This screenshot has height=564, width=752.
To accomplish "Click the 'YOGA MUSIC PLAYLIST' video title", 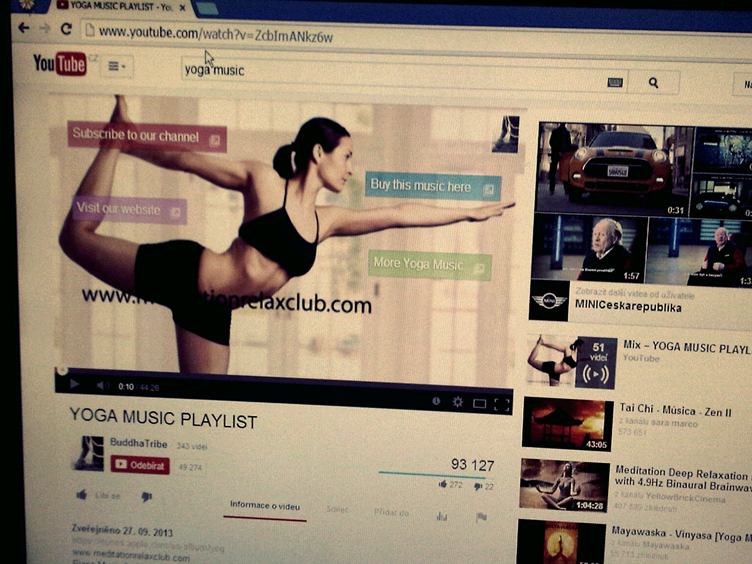I will coord(163,418).
